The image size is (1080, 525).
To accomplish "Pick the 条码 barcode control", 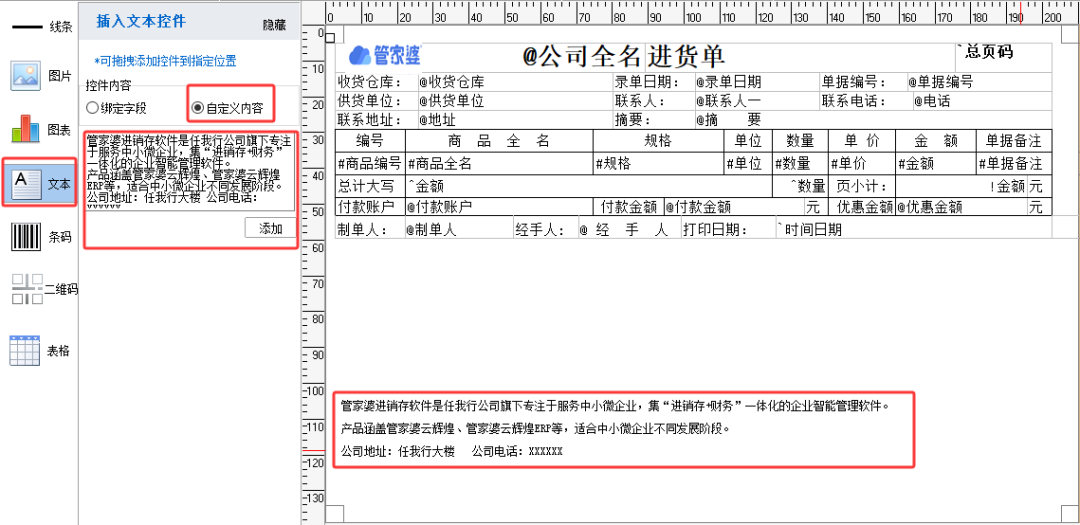I will [x=39, y=238].
